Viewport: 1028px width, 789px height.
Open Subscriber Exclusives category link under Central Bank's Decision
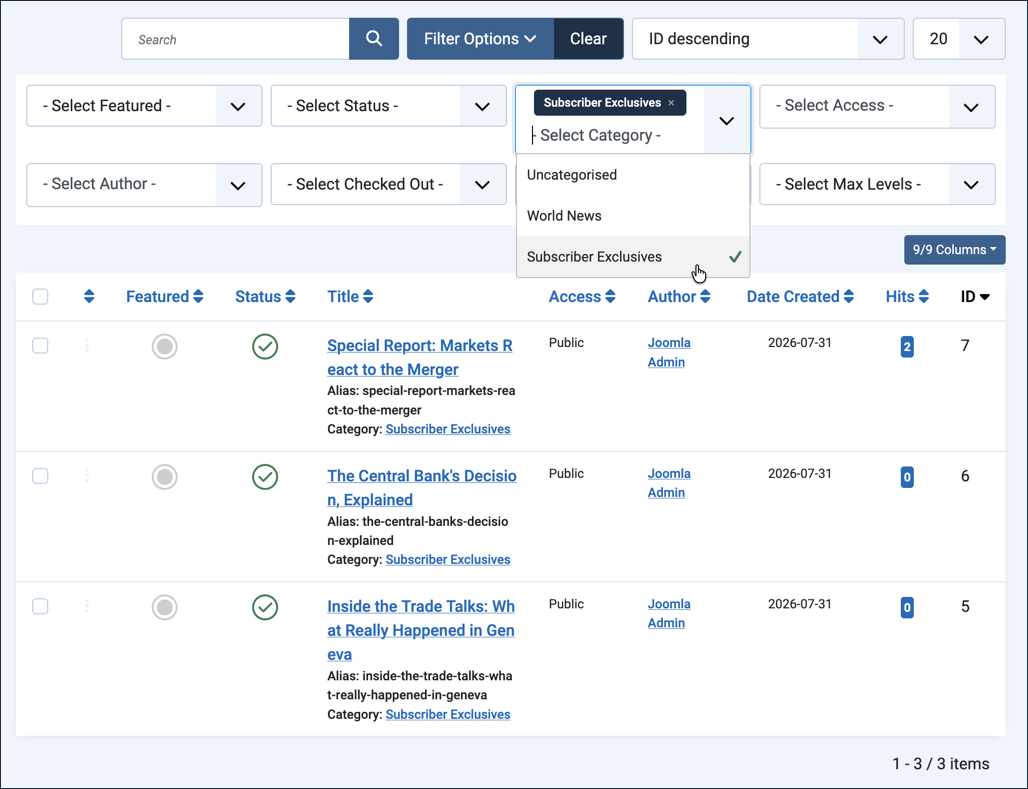[448, 559]
